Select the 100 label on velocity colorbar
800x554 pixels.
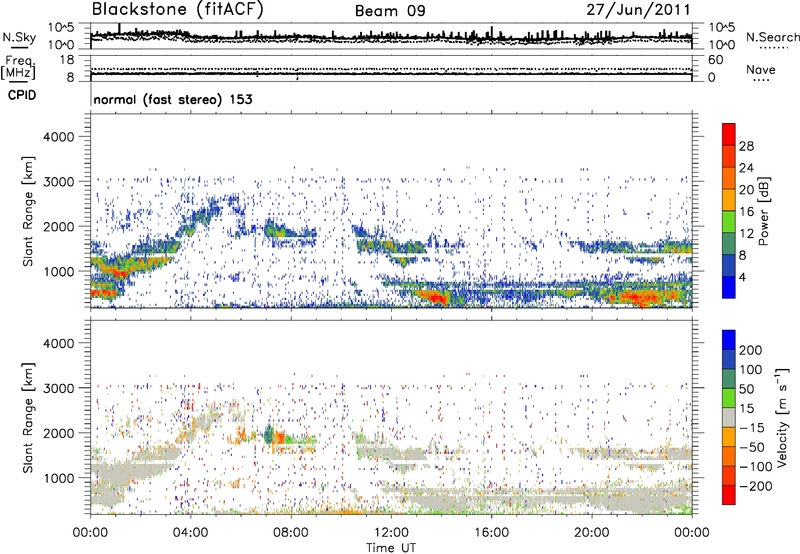751,370
